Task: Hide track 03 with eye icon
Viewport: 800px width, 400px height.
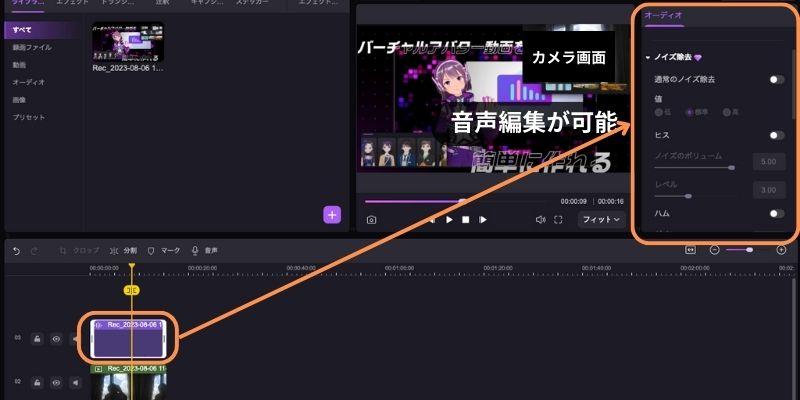Action: click(x=56, y=338)
